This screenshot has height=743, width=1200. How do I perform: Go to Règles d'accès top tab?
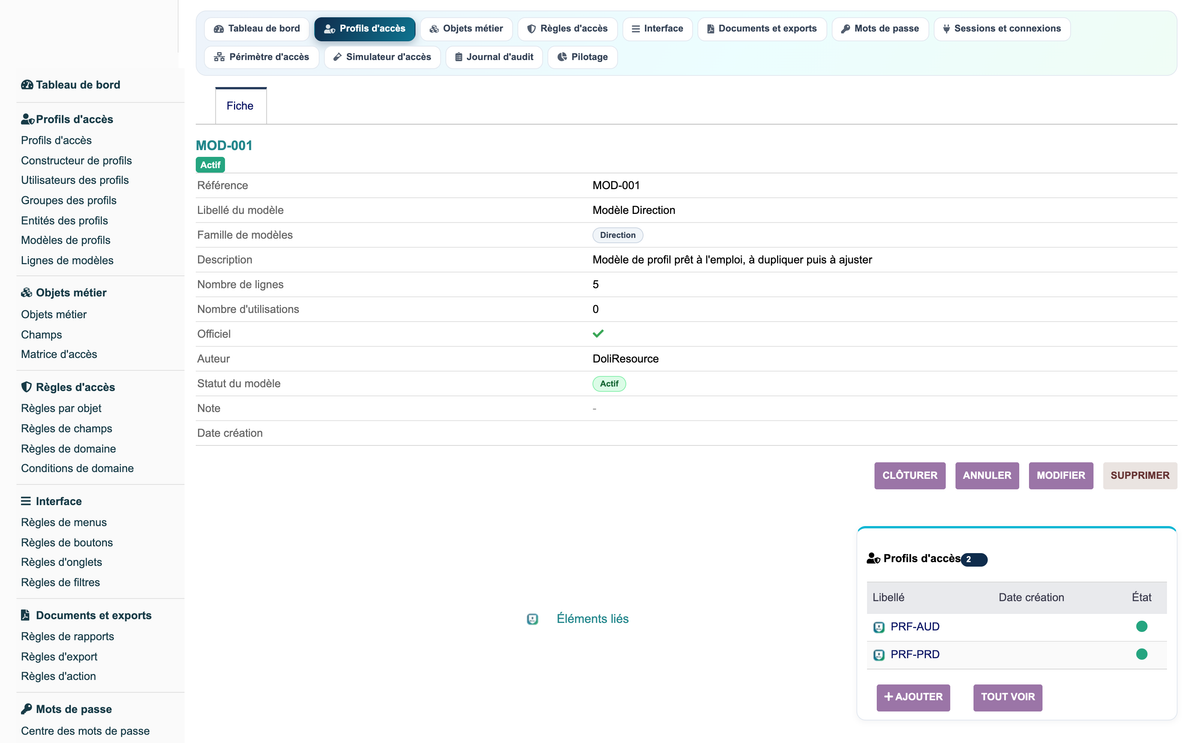click(x=567, y=29)
